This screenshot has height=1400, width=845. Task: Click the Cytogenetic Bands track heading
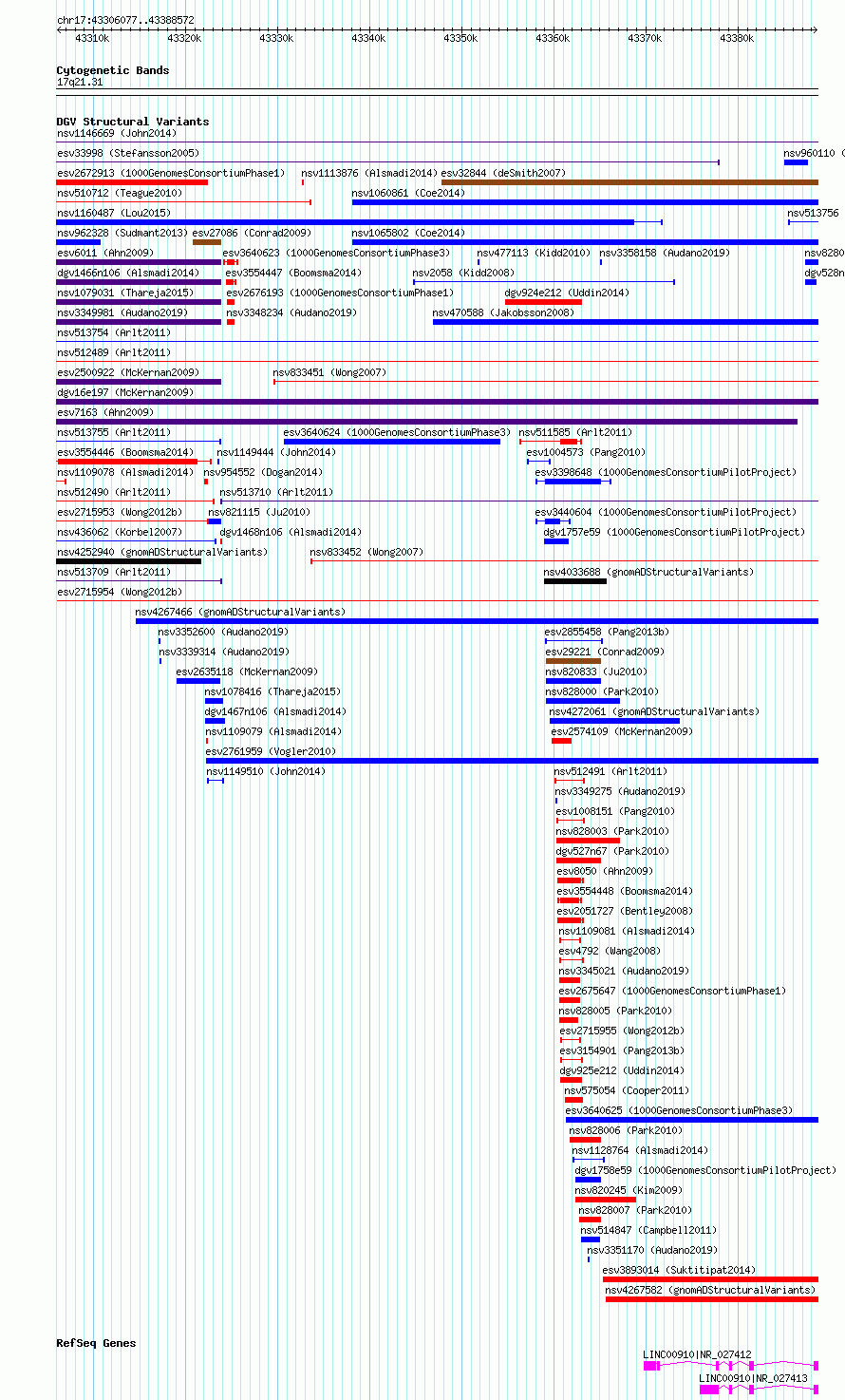tap(113, 70)
